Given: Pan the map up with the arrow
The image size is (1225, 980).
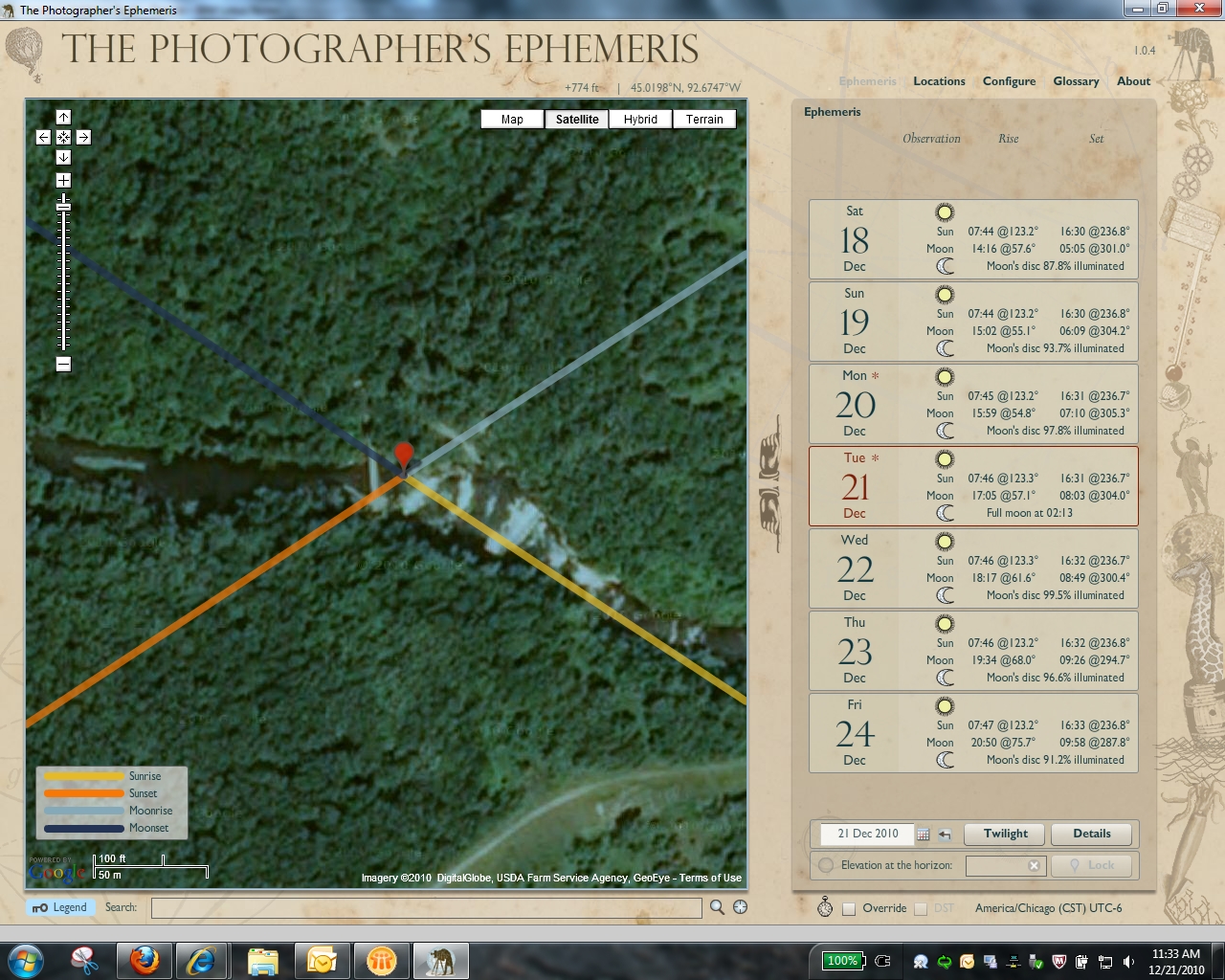Looking at the screenshot, I should 63,117.
